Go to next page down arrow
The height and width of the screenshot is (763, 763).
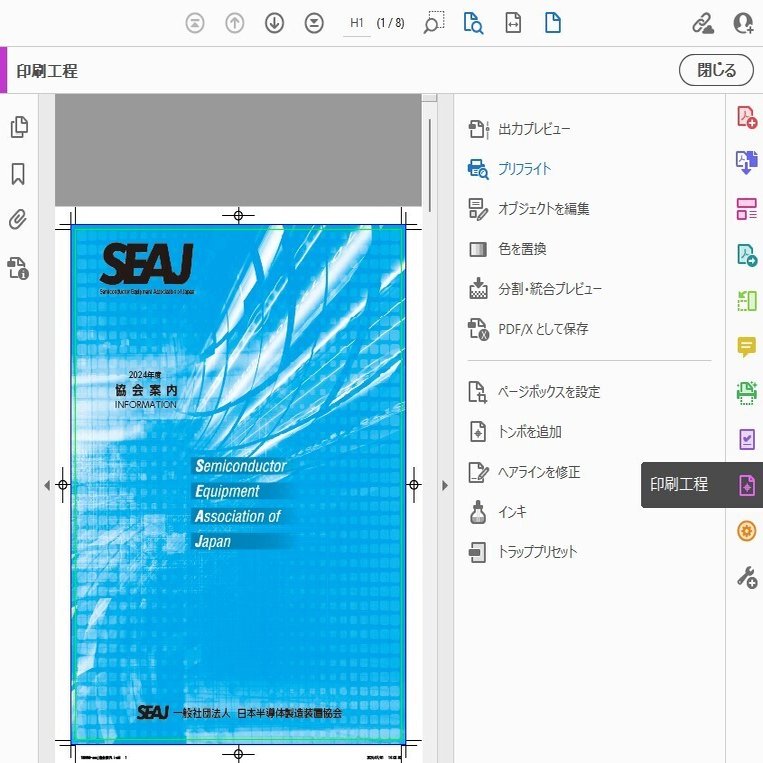[274, 23]
